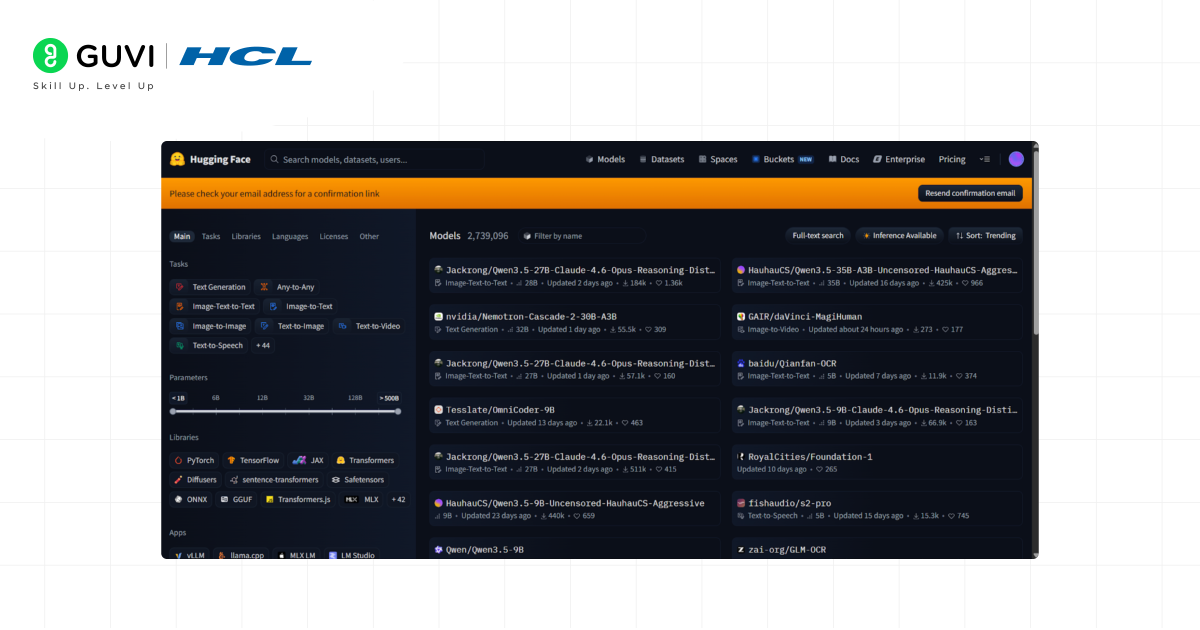Click the Qwen avatar on Qwen3.5-9B card
1200x630 pixels.
click(438, 550)
